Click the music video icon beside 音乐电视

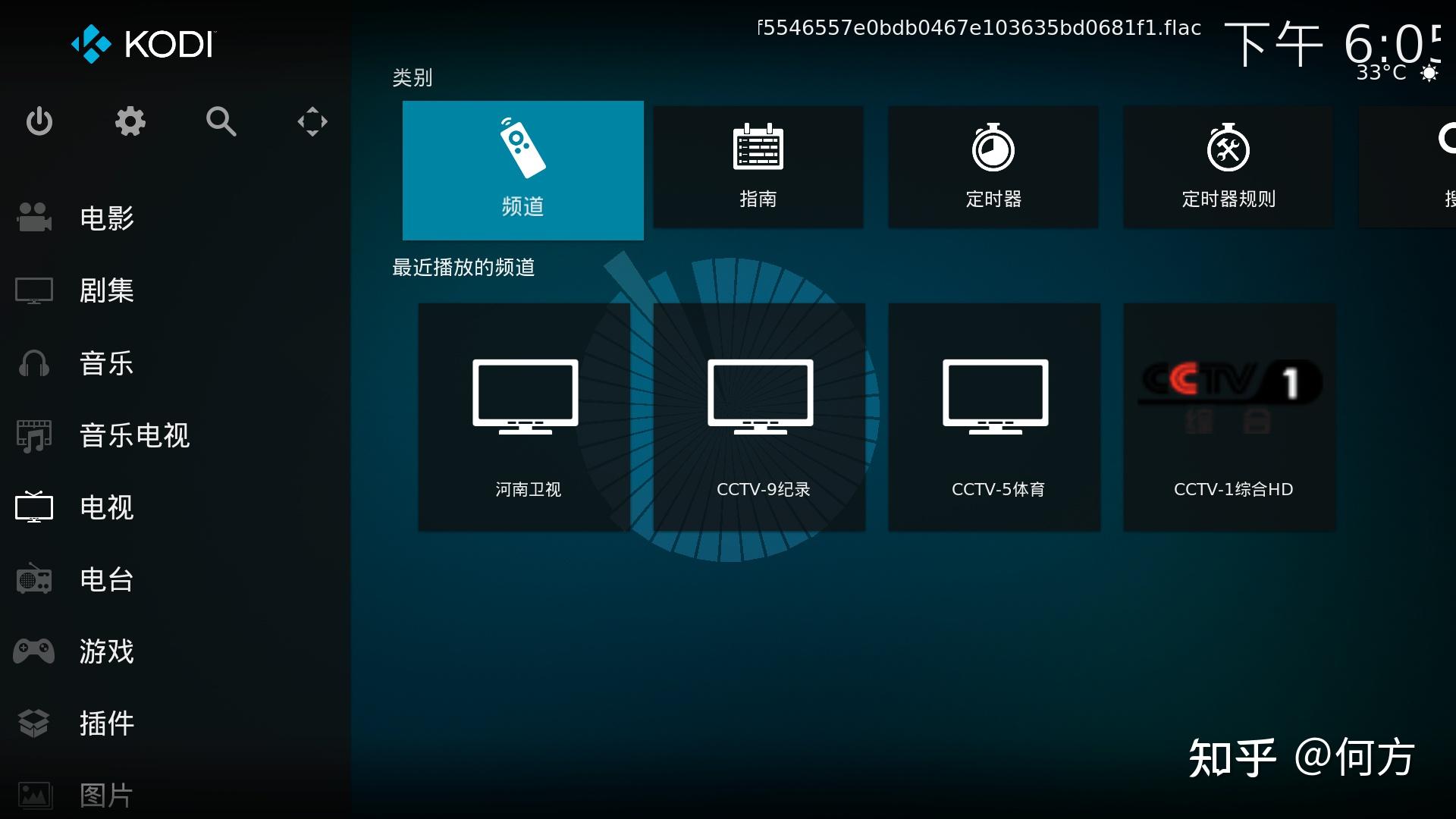pos(34,435)
